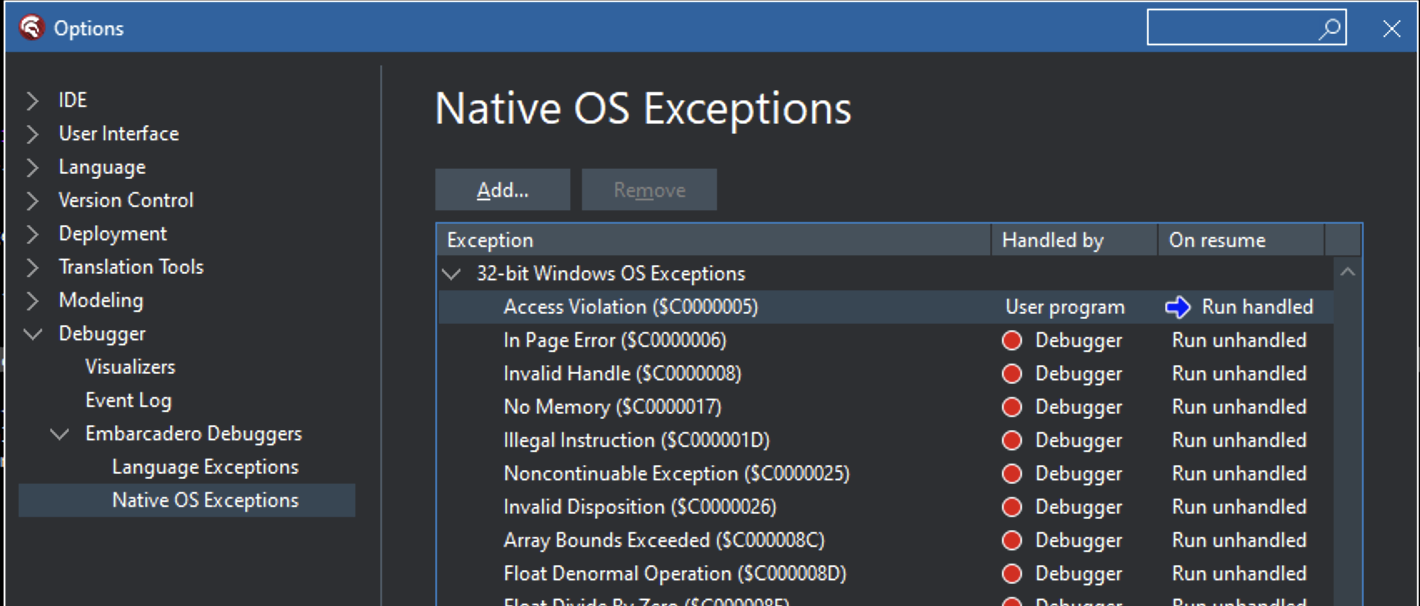
Task: Expand the Language tree node
Action: 33,167
